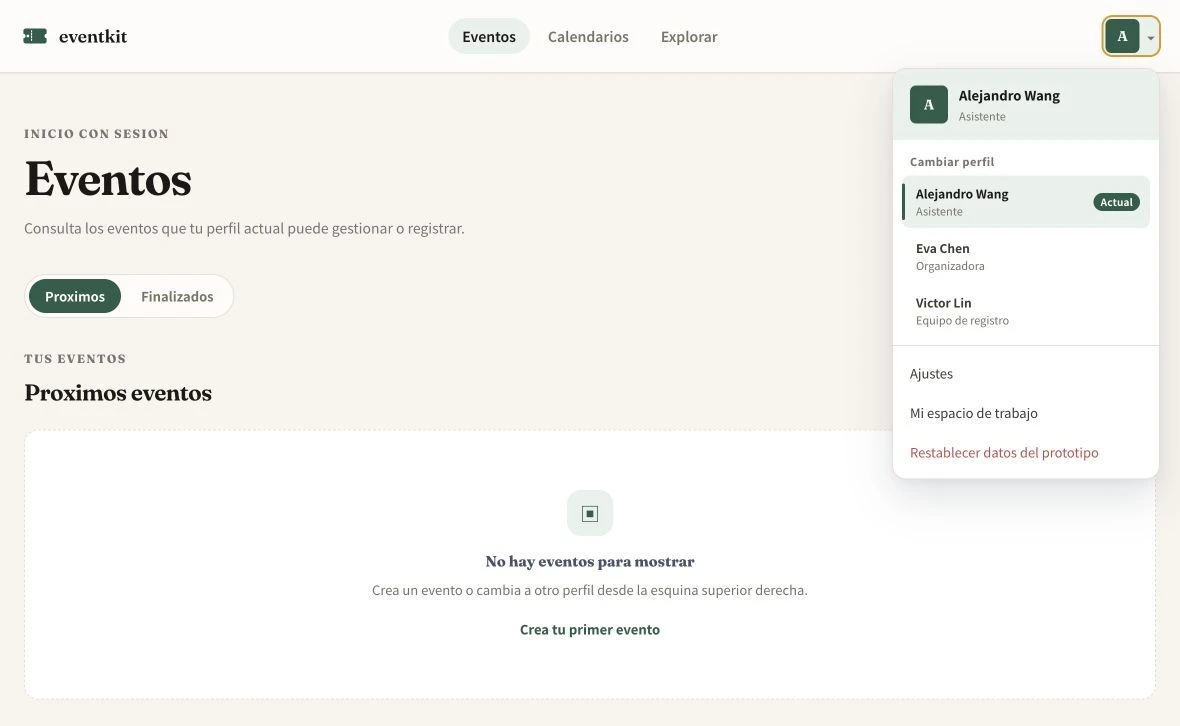1180x726 pixels.
Task: Open Mi espacio de trabajo
Action: (x=1025, y=413)
